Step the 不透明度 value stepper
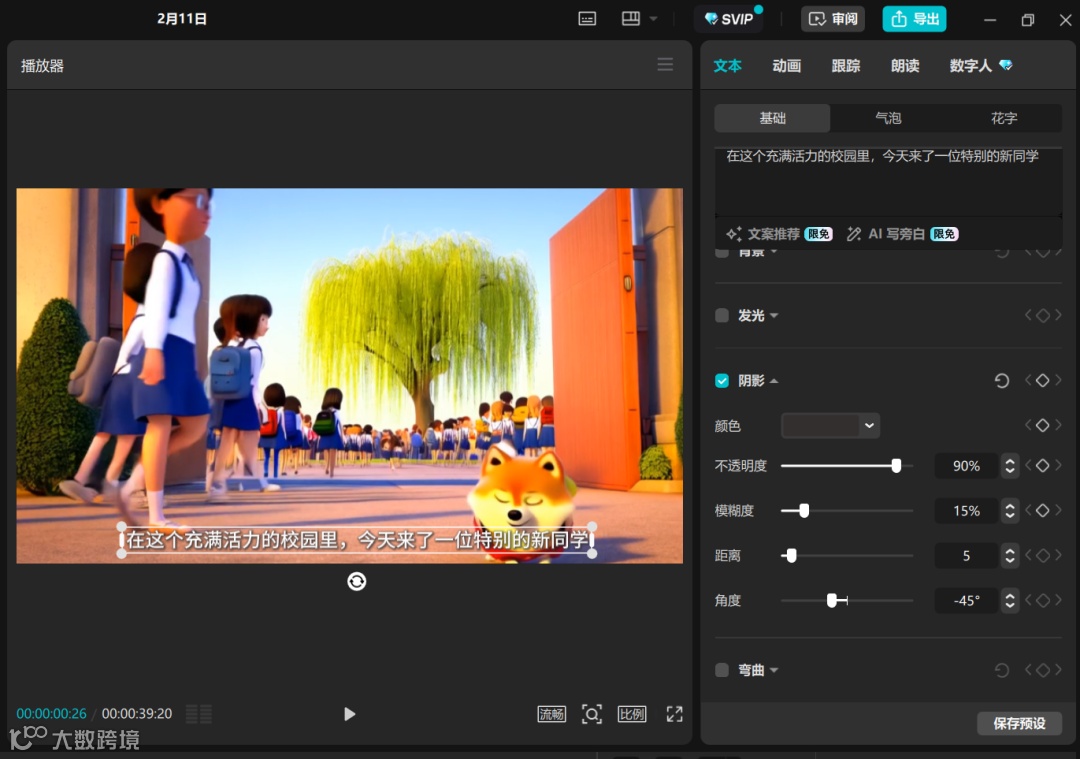This screenshot has width=1080, height=759. pos(1010,466)
